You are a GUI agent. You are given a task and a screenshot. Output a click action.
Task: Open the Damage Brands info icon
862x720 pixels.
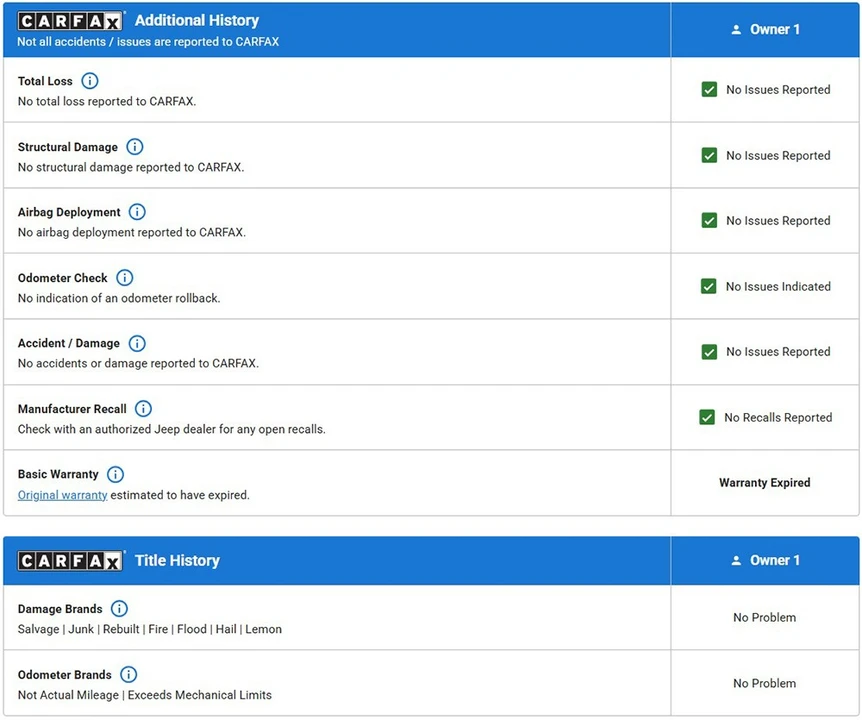pos(119,608)
